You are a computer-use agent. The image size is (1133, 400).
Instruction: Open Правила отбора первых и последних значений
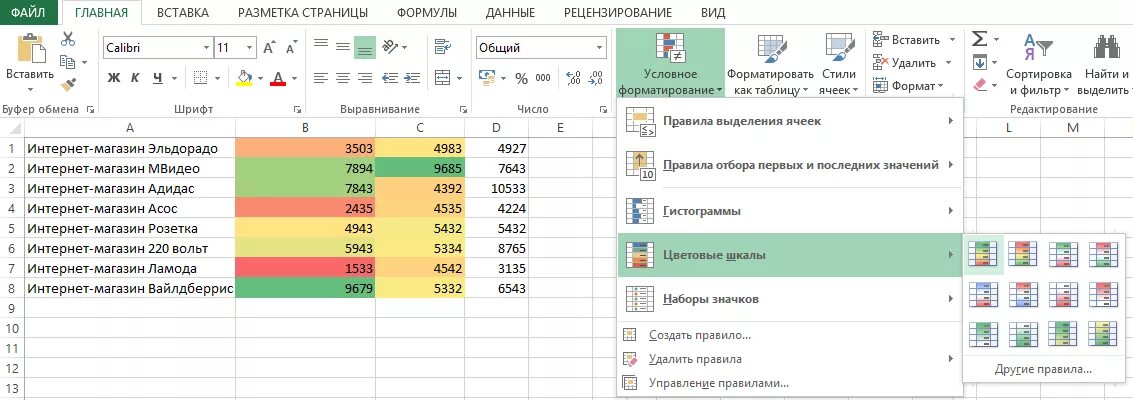(790, 165)
